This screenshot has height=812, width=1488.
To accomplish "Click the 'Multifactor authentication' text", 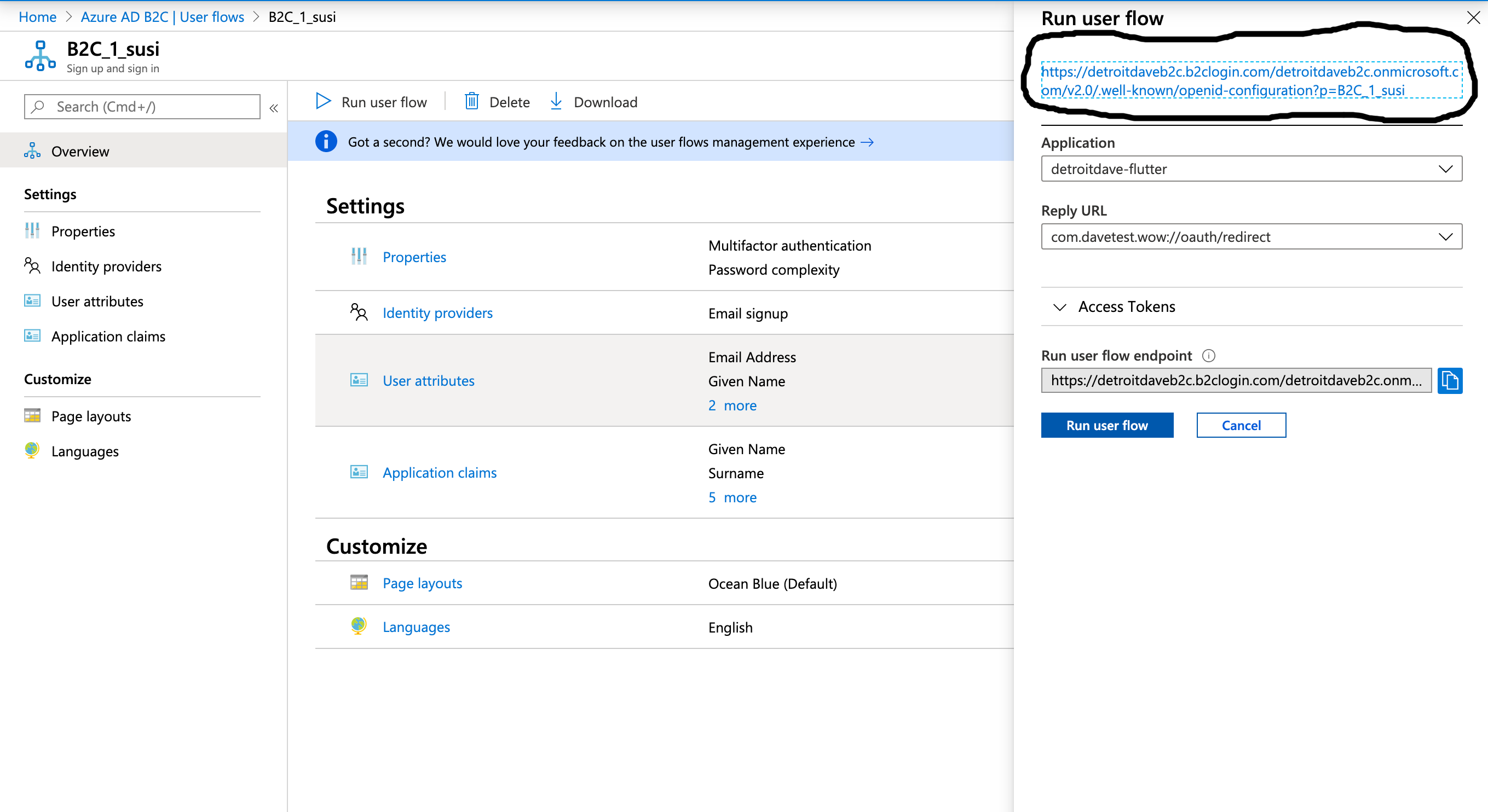I will coord(789,246).
